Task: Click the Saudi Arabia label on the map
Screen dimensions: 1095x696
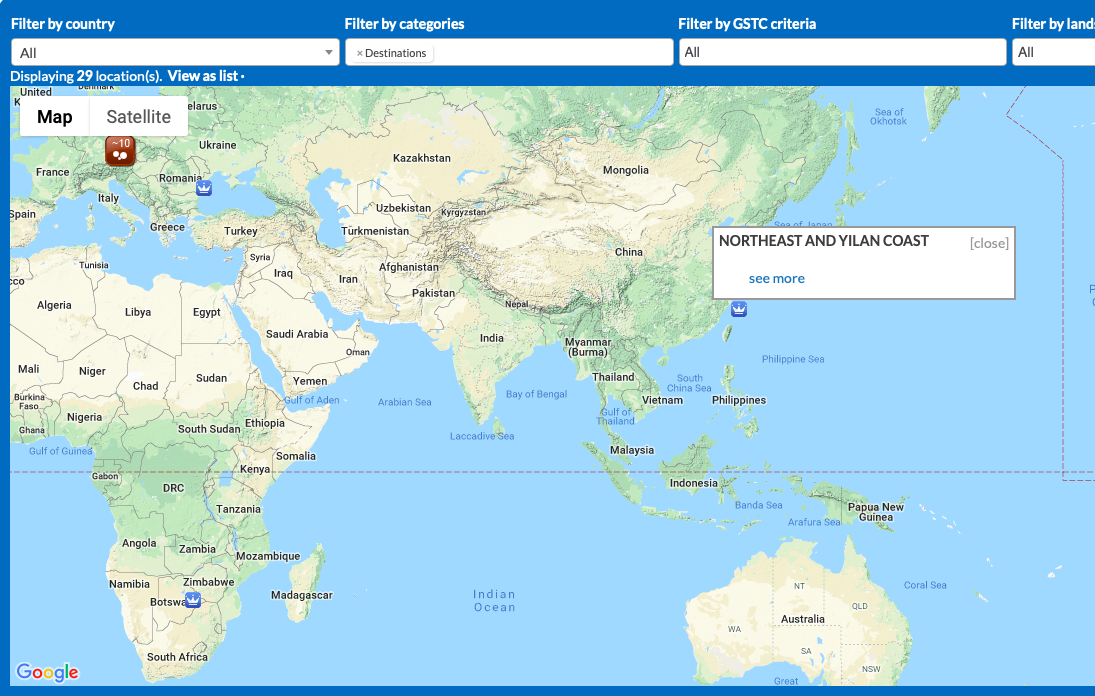Action: 297,334
